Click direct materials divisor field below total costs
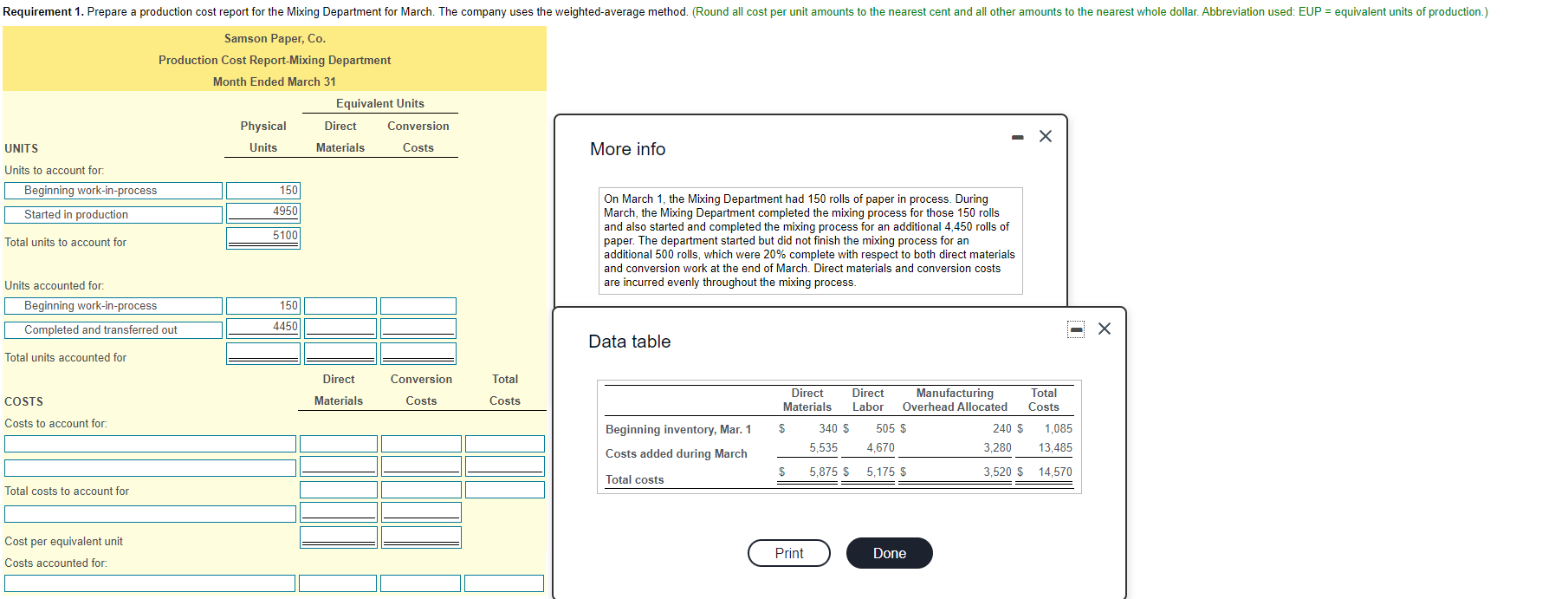This screenshot has width=1568, height=599. [x=339, y=512]
